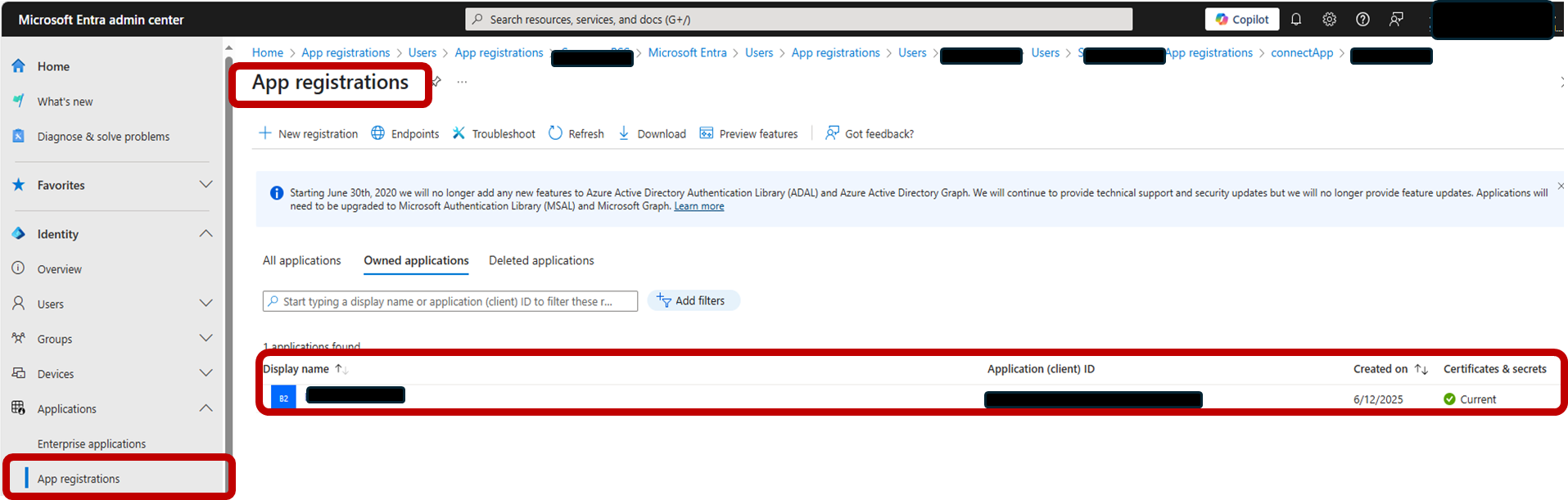Click Microsoft Entra admin center title
Image resolution: width=1568 pixels, height=500 pixels.
point(101,20)
